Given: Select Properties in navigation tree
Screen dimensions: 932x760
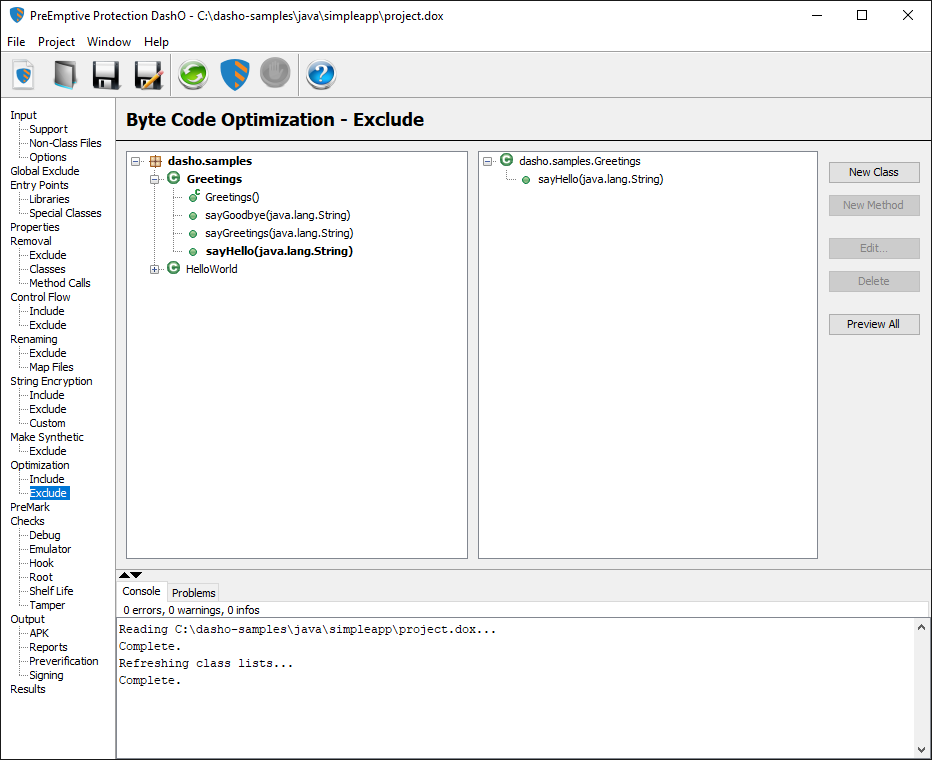Looking at the screenshot, I should coord(35,228).
